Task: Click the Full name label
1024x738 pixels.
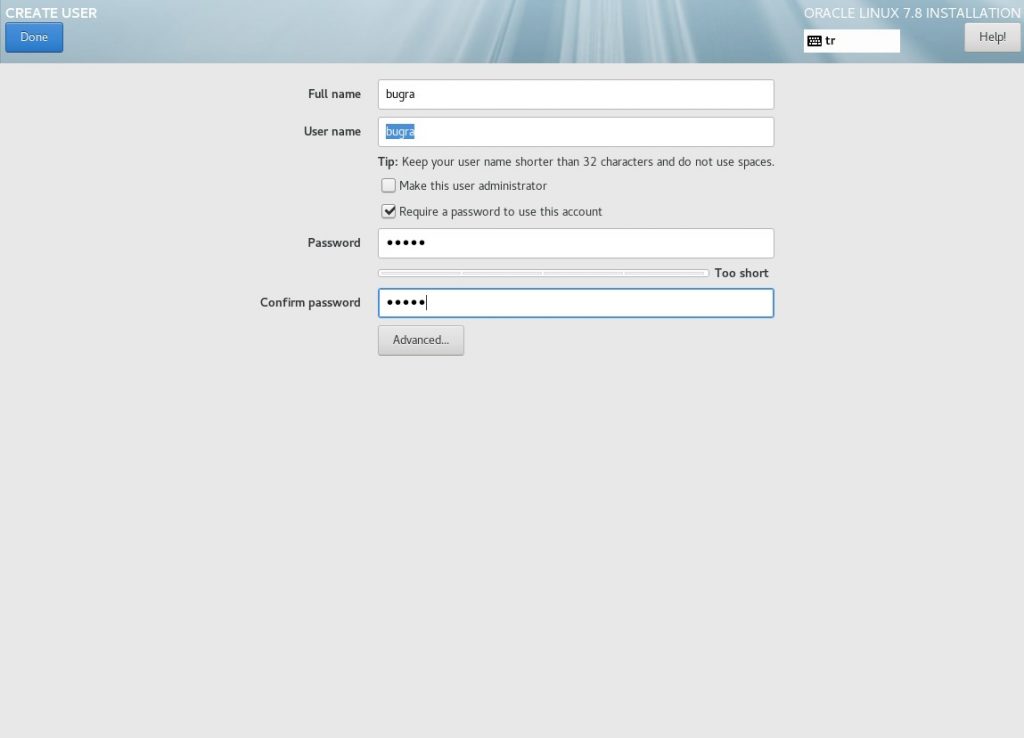Action: point(334,94)
